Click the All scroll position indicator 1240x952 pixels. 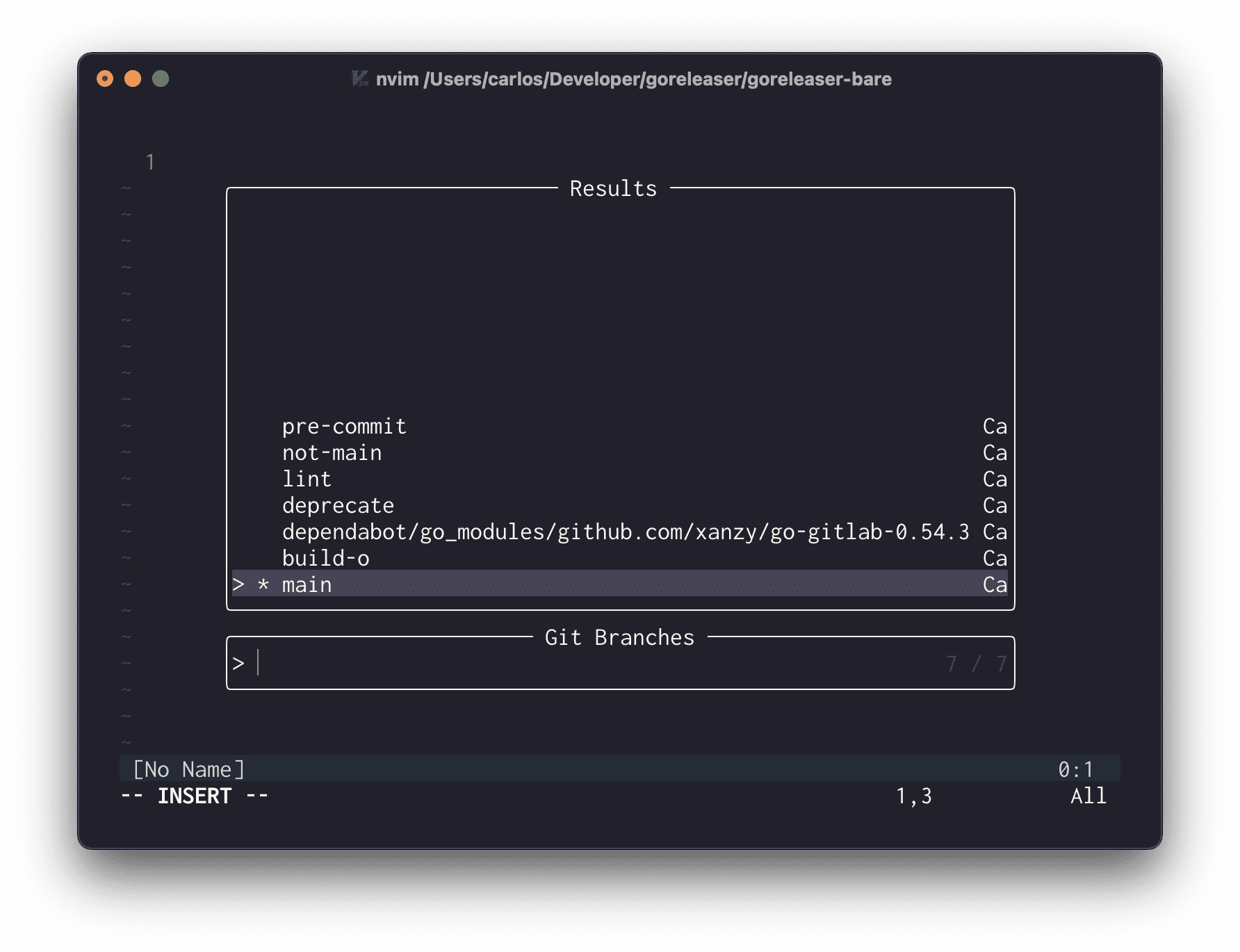coord(1086,796)
